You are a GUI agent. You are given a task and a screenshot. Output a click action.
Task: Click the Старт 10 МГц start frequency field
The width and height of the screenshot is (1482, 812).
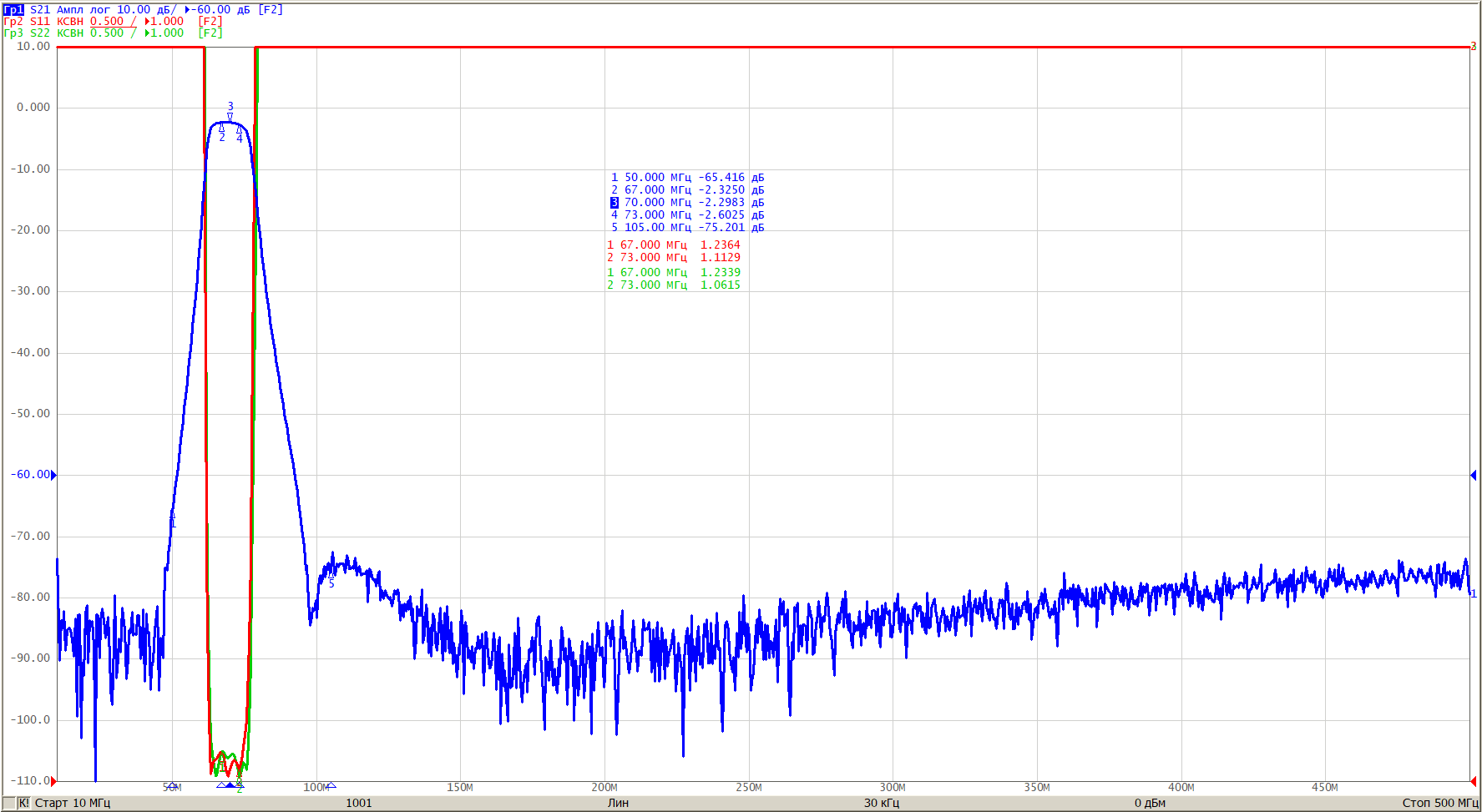73,803
